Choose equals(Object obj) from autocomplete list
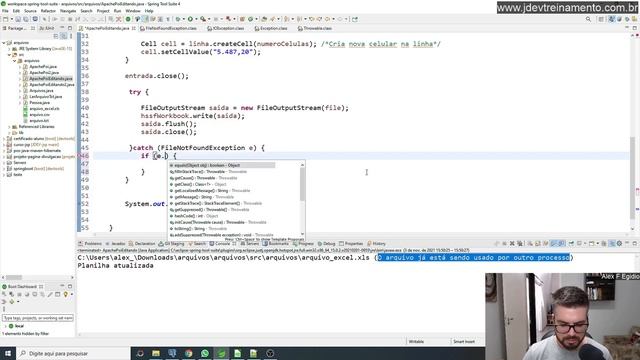640x360 pixels. (x=222, y=165)
